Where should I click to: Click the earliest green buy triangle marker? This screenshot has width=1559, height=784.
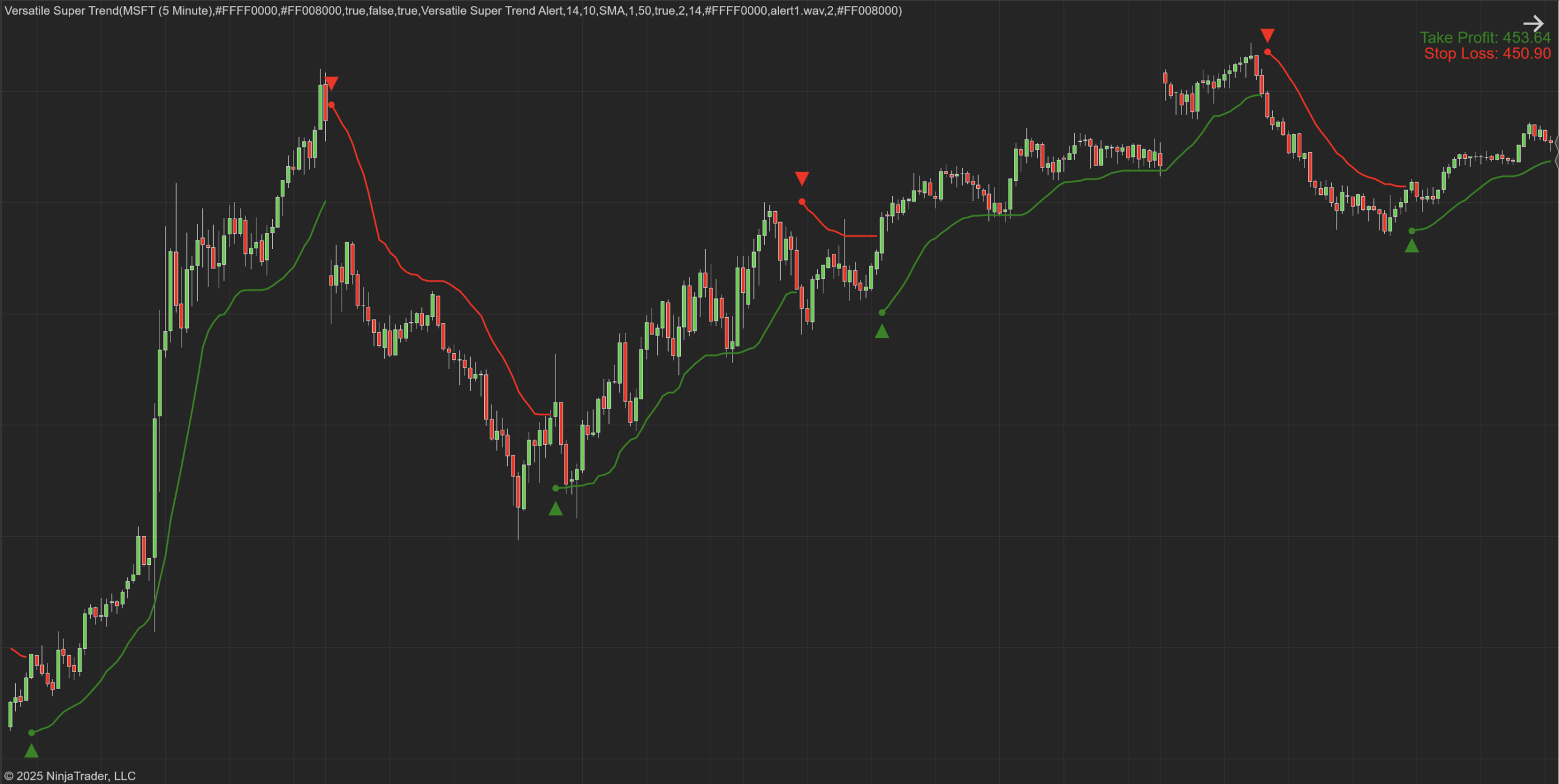pyautogui.click(x=32, y=751)
